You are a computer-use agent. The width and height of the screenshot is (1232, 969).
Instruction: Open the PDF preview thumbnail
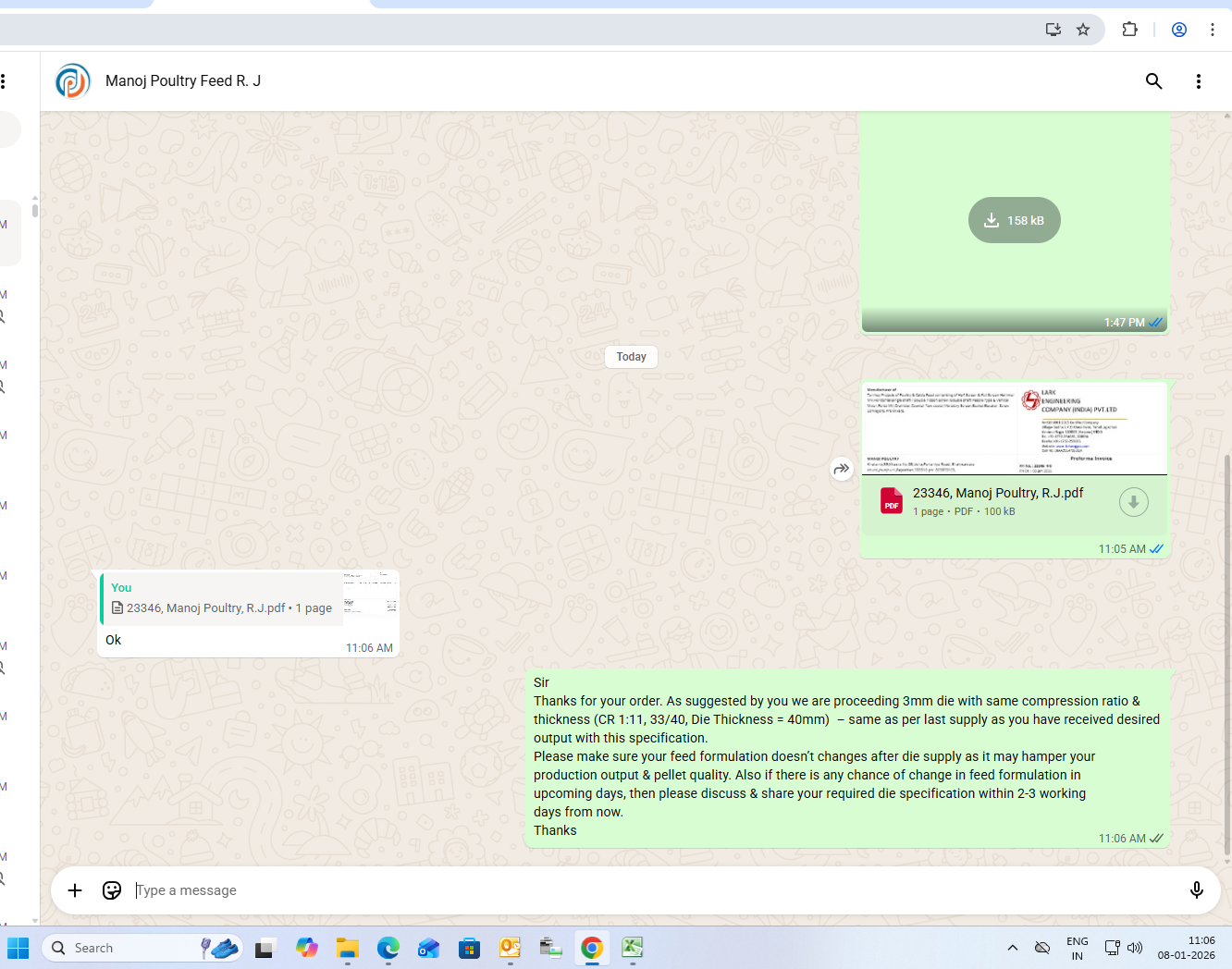(1014, 429)
